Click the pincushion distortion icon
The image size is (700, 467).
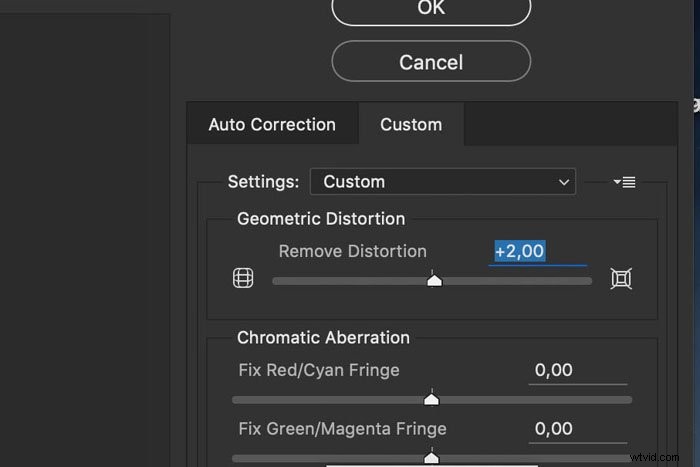[621, 279]
